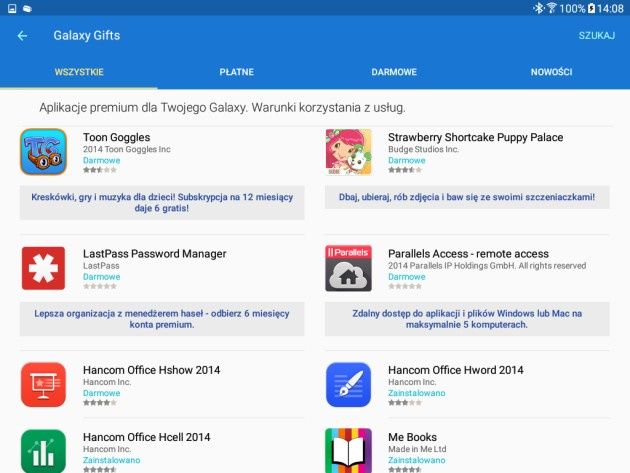Screen dimensions: 630x473
Task: Select Strawberry Shortcake Puppy Palace title
Action: [475, 137]
